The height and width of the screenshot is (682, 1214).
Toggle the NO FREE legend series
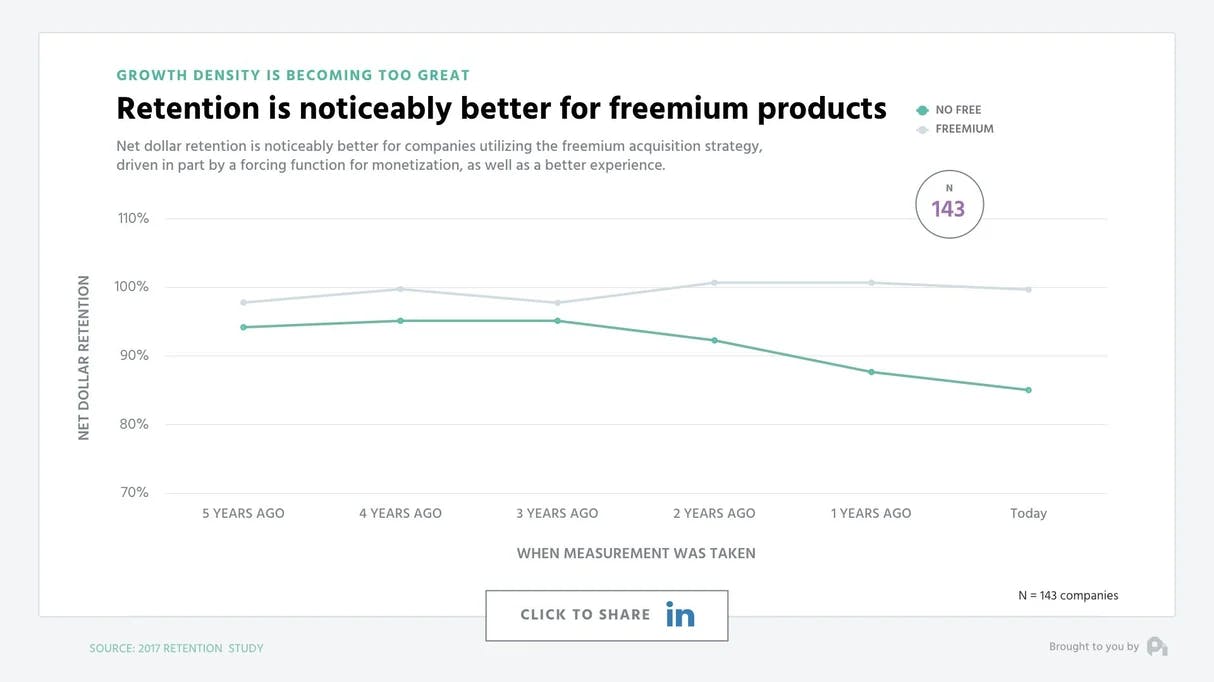tap(958, 110)
